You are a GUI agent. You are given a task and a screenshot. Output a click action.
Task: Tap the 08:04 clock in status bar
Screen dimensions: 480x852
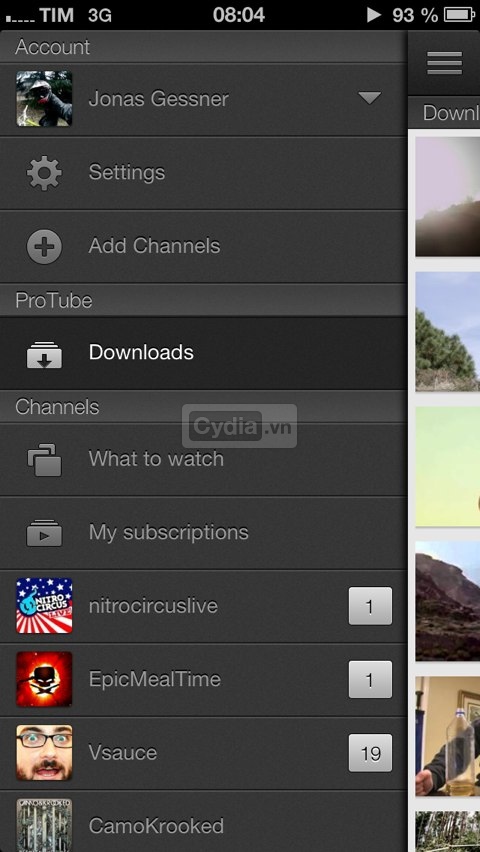239,15
